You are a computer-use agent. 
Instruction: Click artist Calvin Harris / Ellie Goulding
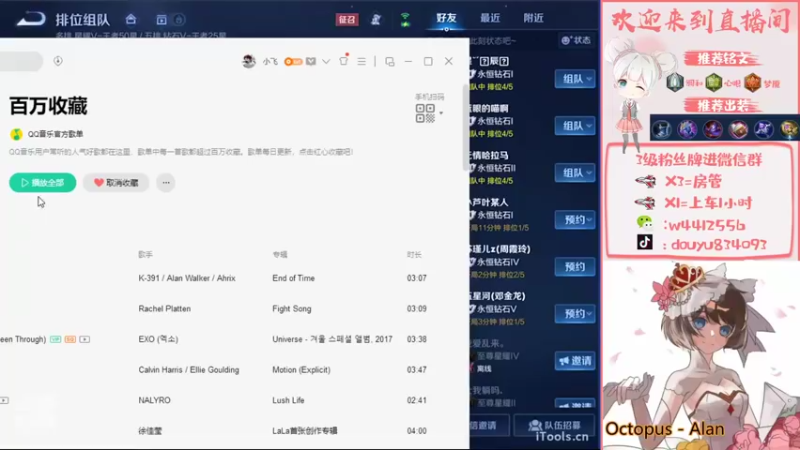tap(189, 370)
